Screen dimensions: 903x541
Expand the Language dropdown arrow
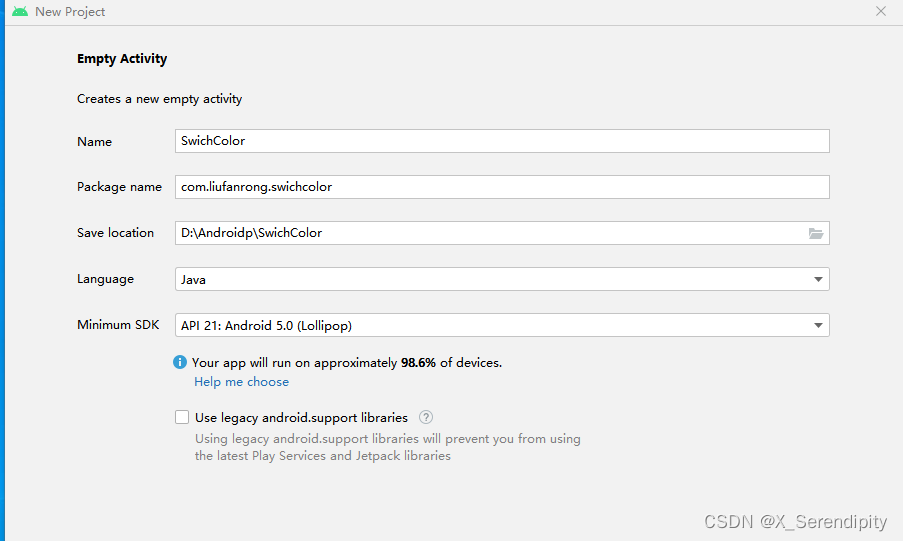point(818,279)
